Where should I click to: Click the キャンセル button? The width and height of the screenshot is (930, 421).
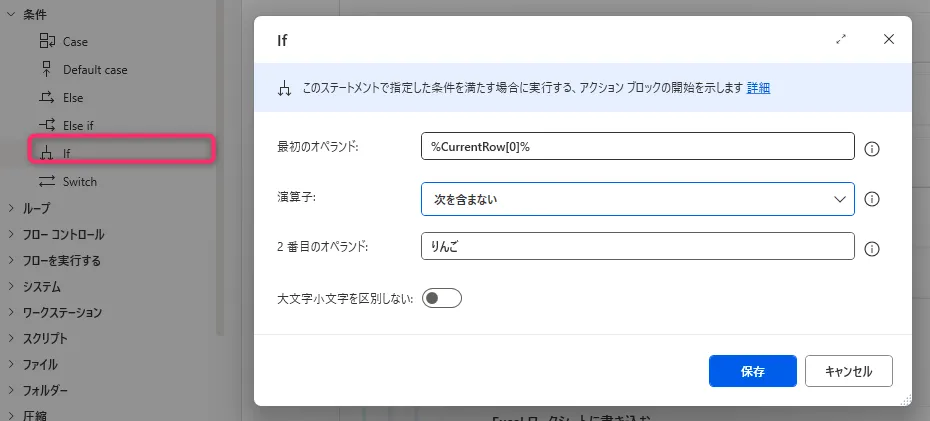848,371
